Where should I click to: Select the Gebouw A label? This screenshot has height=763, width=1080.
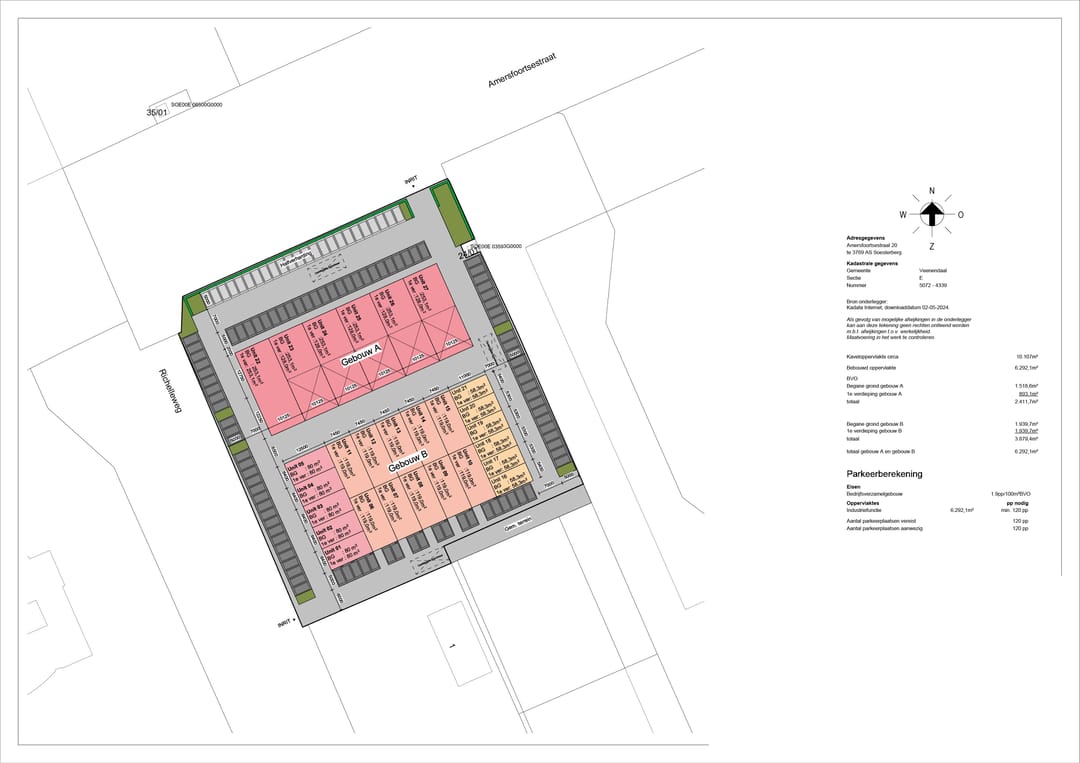click(362, 354)
